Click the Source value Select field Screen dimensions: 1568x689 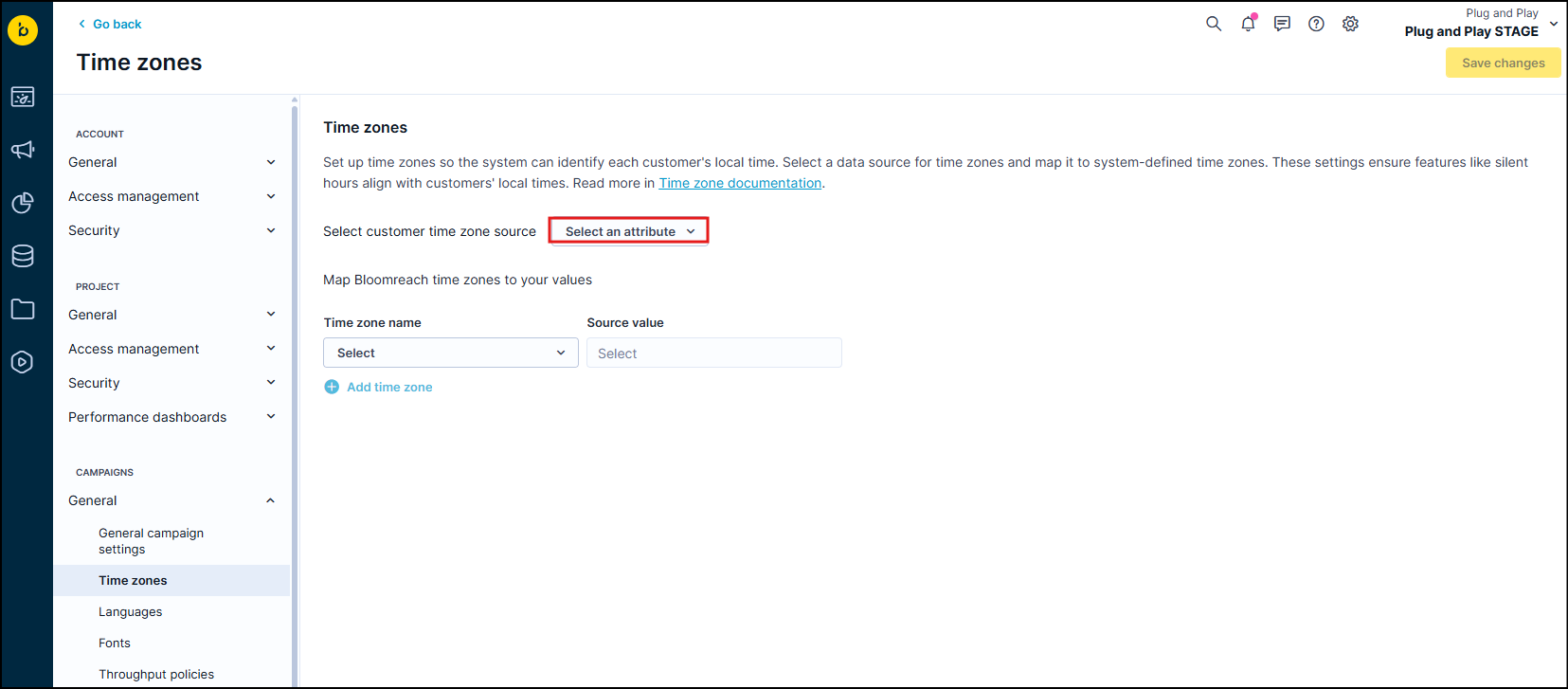(x=714, y=353)
